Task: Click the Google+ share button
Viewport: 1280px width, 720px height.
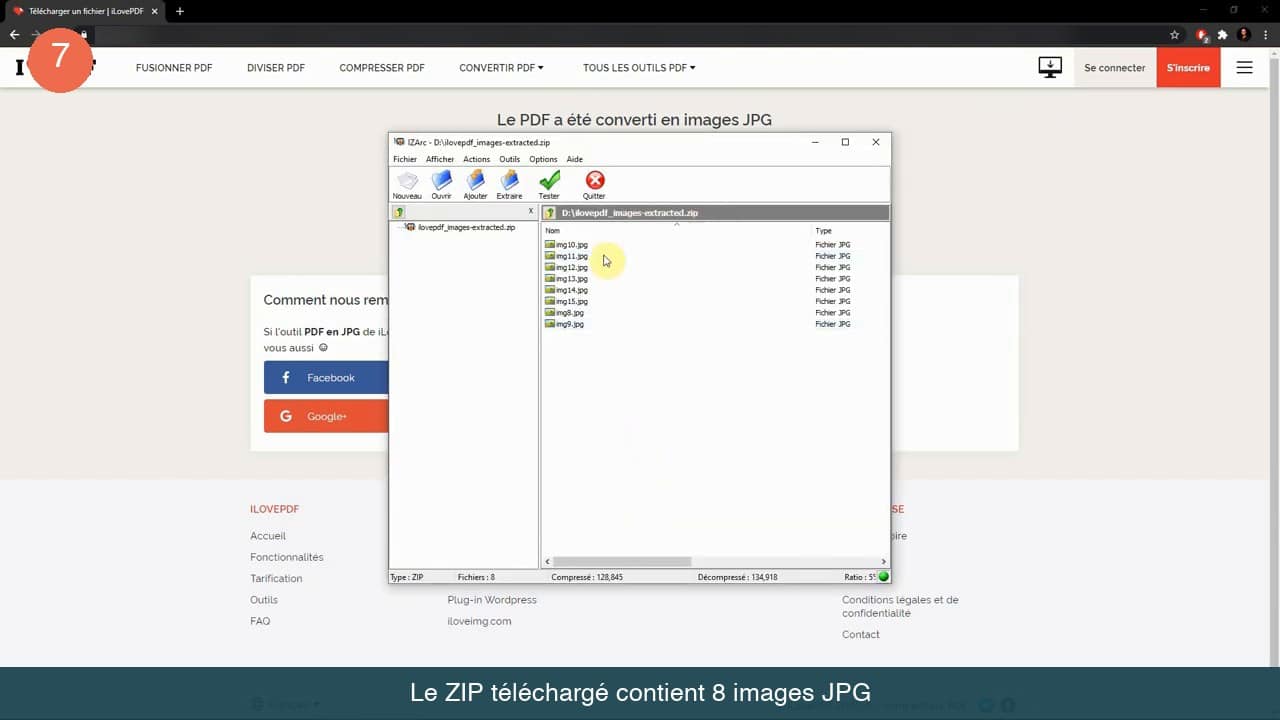Action: click(326, 416)
